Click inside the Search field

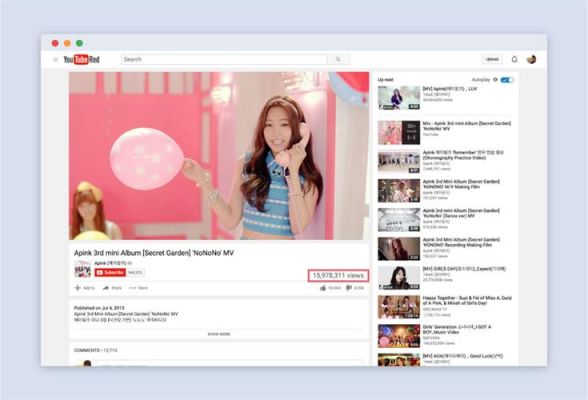pos(224,59)
